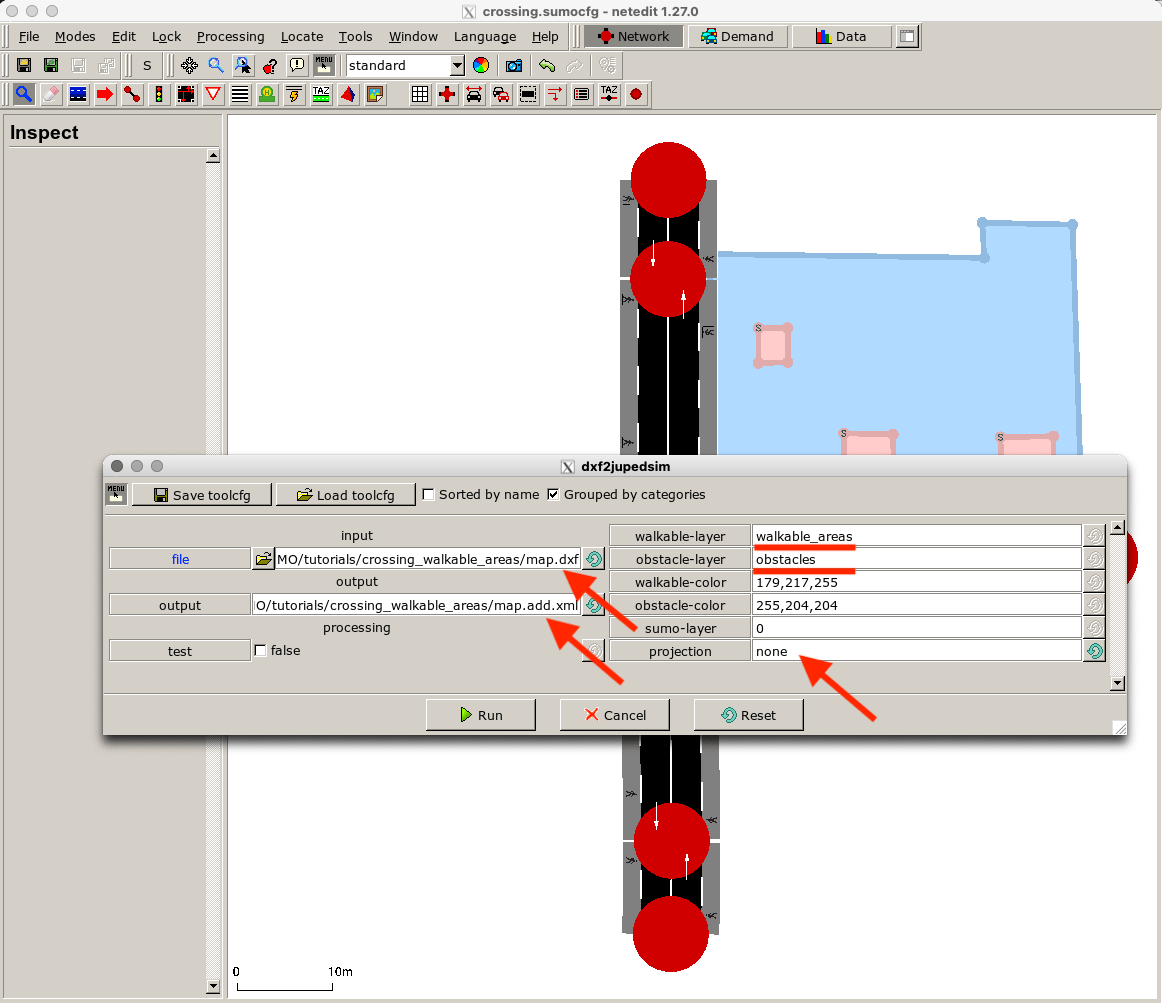Open the Processing menu
Screen dimensions: 1162x1004
[x=230, y=36]
